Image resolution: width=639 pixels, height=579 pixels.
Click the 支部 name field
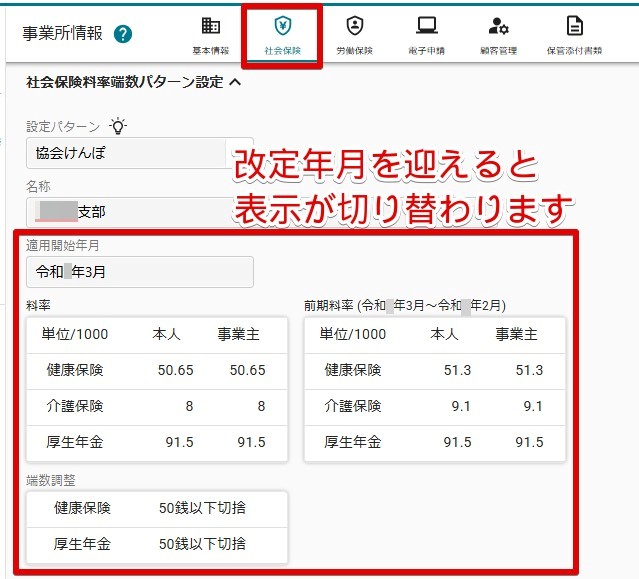[140, 212]
